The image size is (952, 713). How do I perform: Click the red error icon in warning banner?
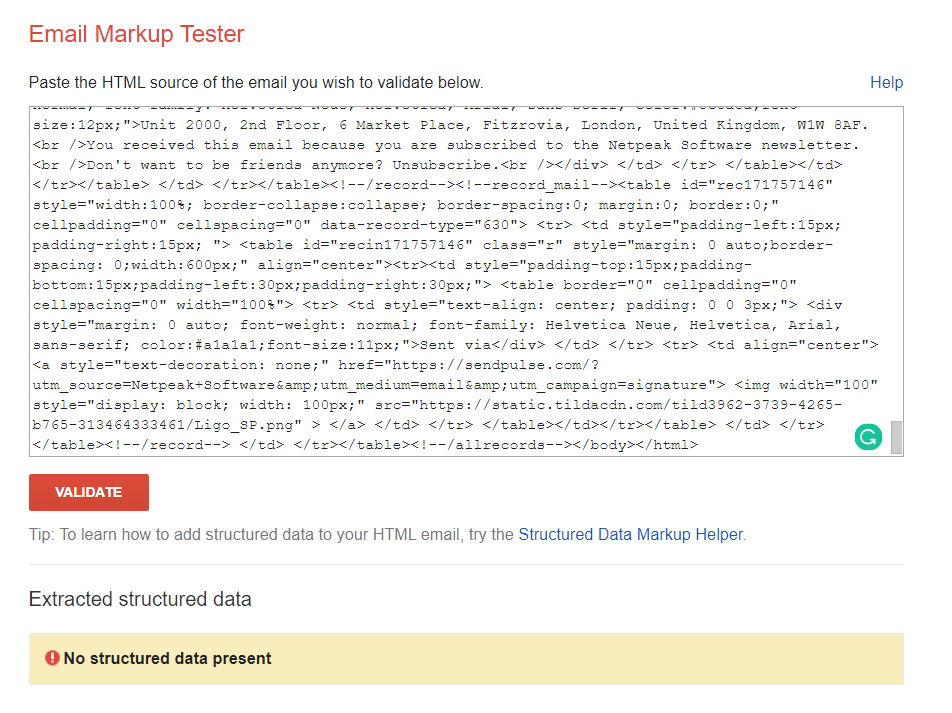click(x=52, y=658)
